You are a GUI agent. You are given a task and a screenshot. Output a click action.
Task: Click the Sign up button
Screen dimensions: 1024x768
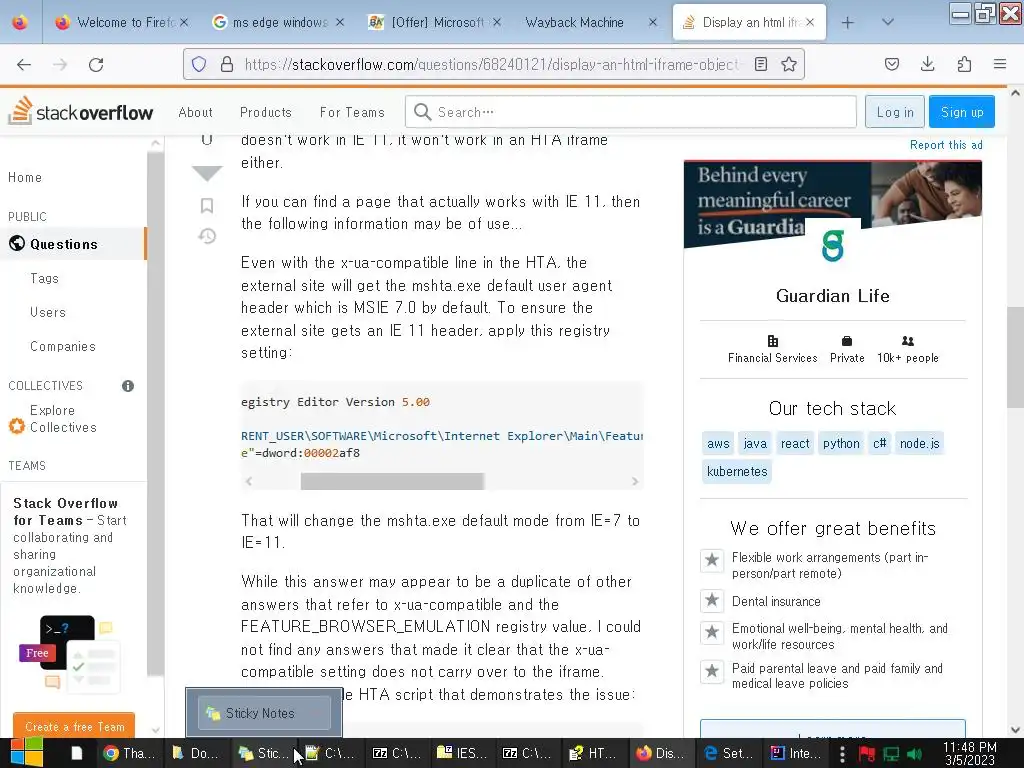click(962, 112)
